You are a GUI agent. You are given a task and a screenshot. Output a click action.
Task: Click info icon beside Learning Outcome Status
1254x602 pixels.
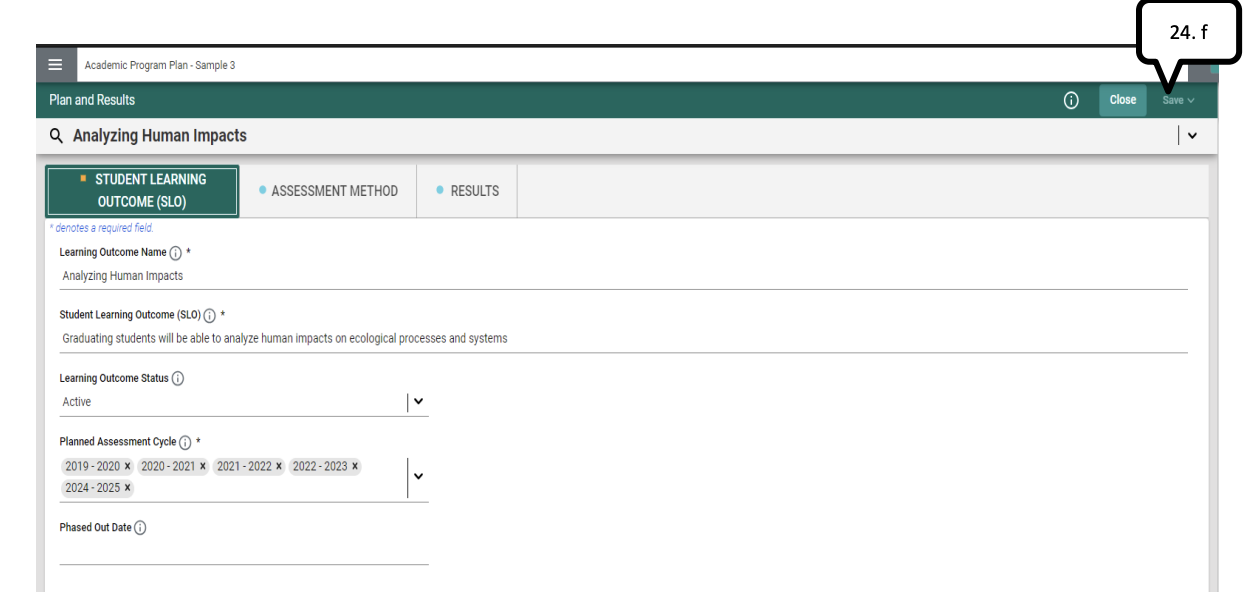click(x=178, y=378)
